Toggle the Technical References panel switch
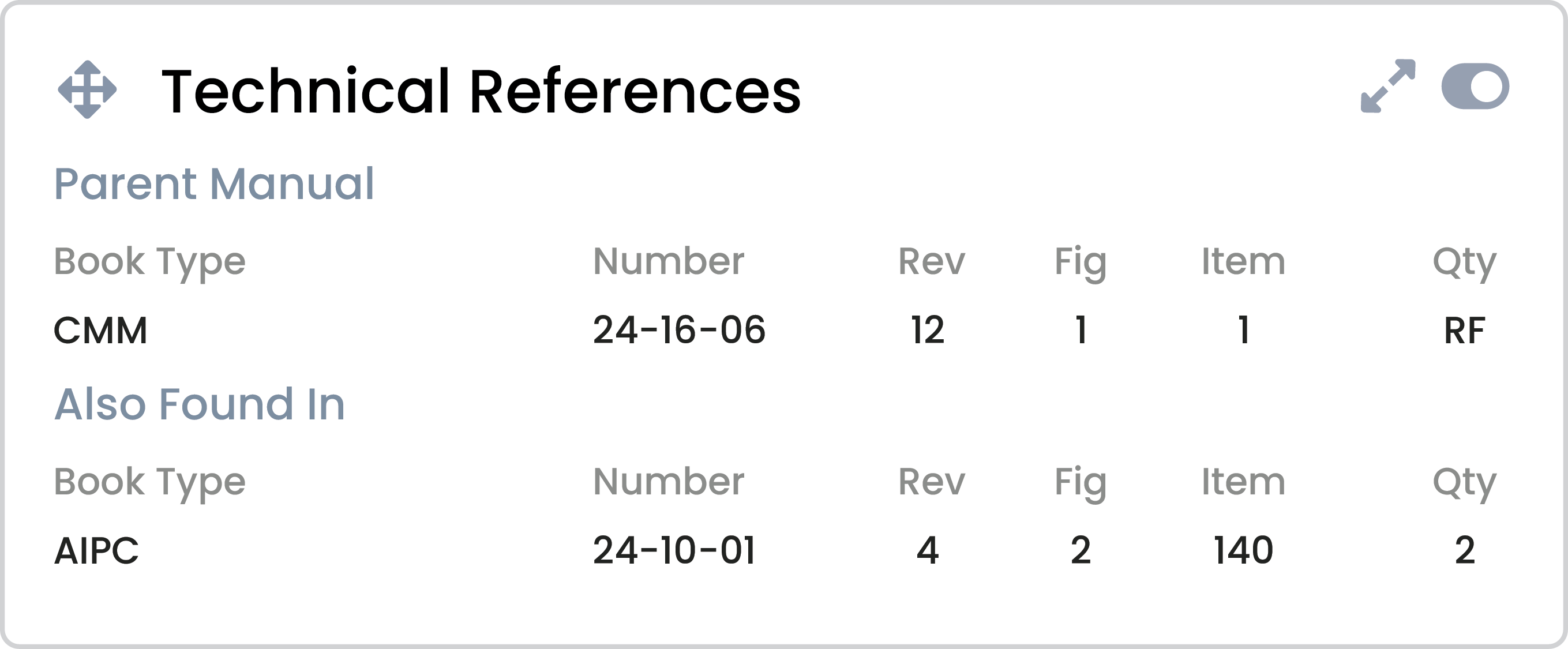 coord(1475,86)
